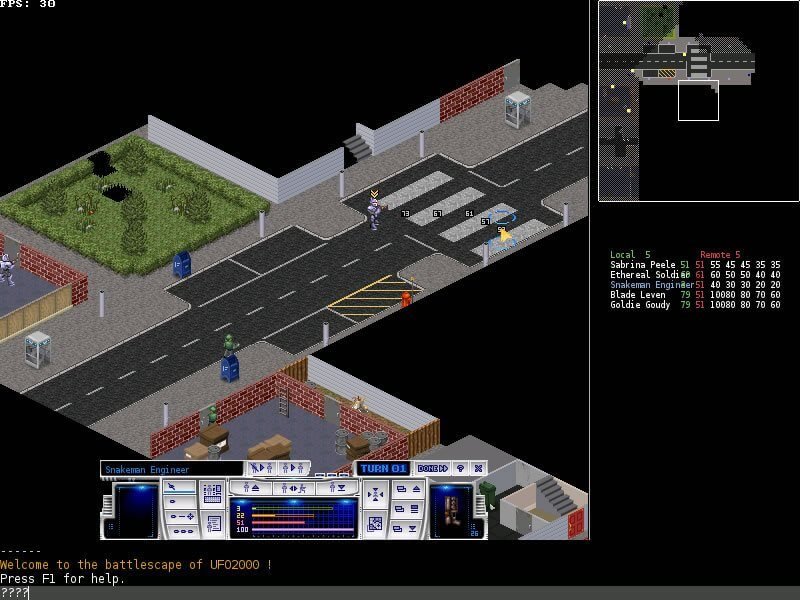Switch to the next unit

pos(293,468)
